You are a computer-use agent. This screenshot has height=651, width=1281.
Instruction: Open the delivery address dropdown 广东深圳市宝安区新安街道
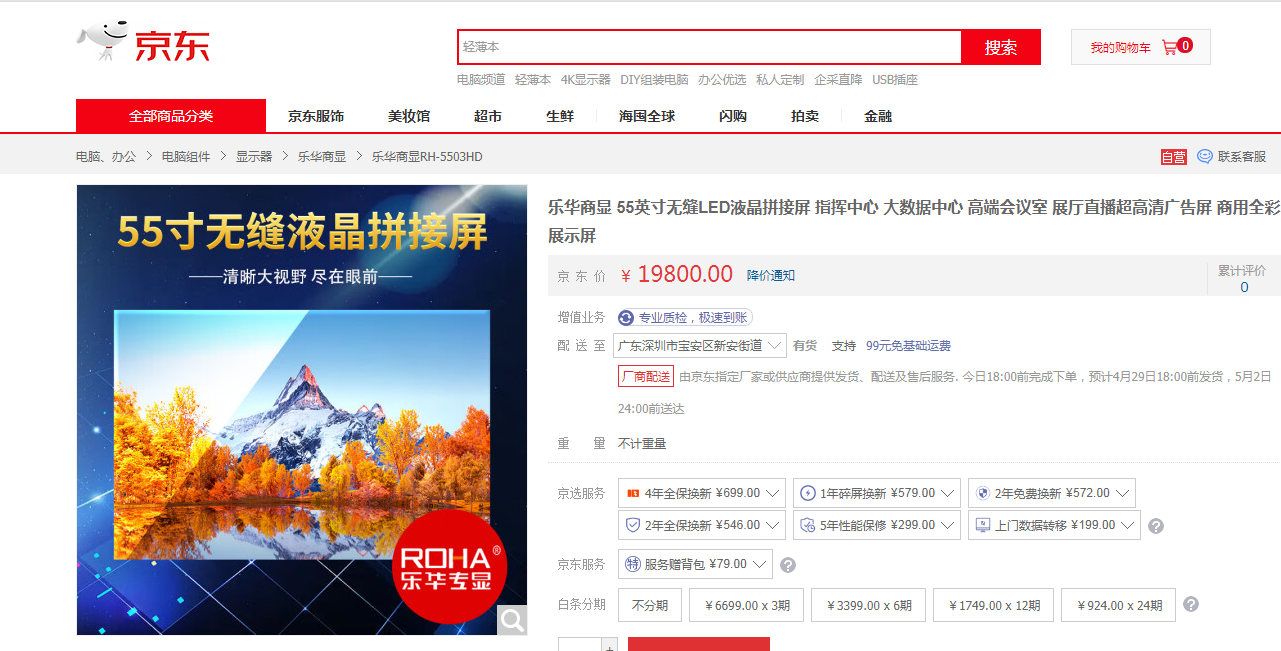700,345
